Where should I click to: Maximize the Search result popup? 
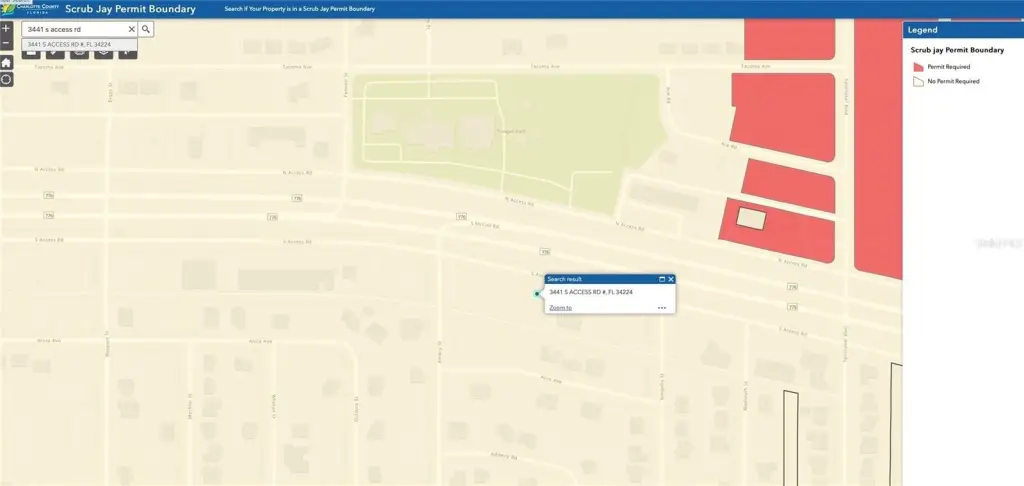(661, 279)
